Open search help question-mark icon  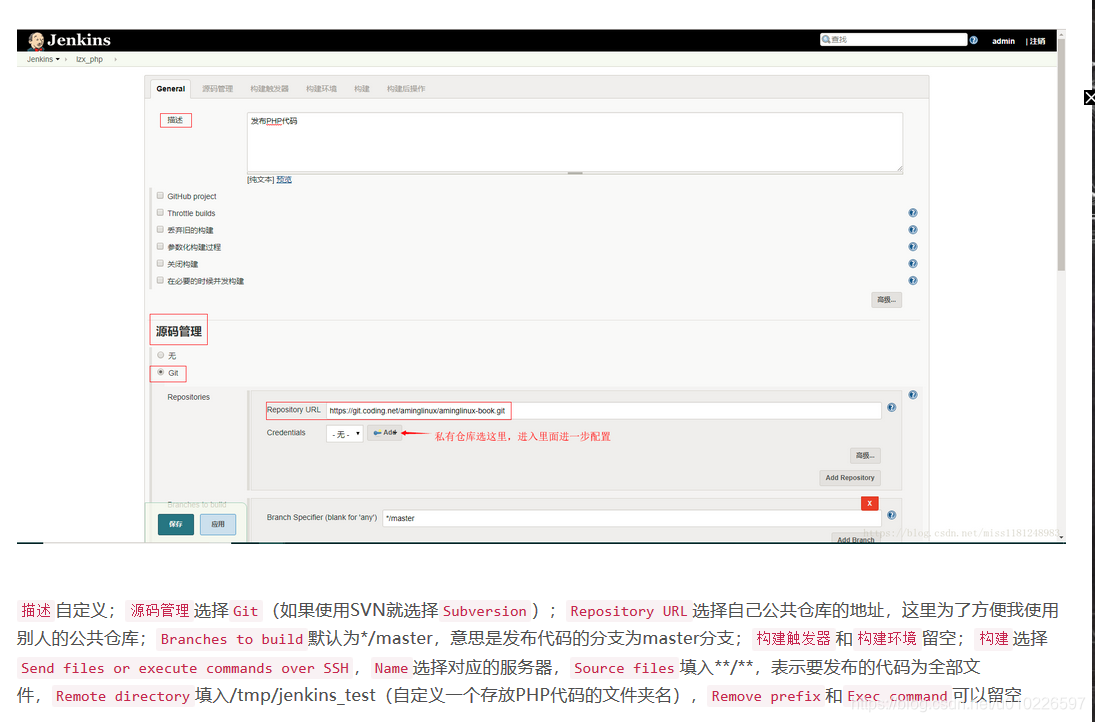[x=973, y=40]
